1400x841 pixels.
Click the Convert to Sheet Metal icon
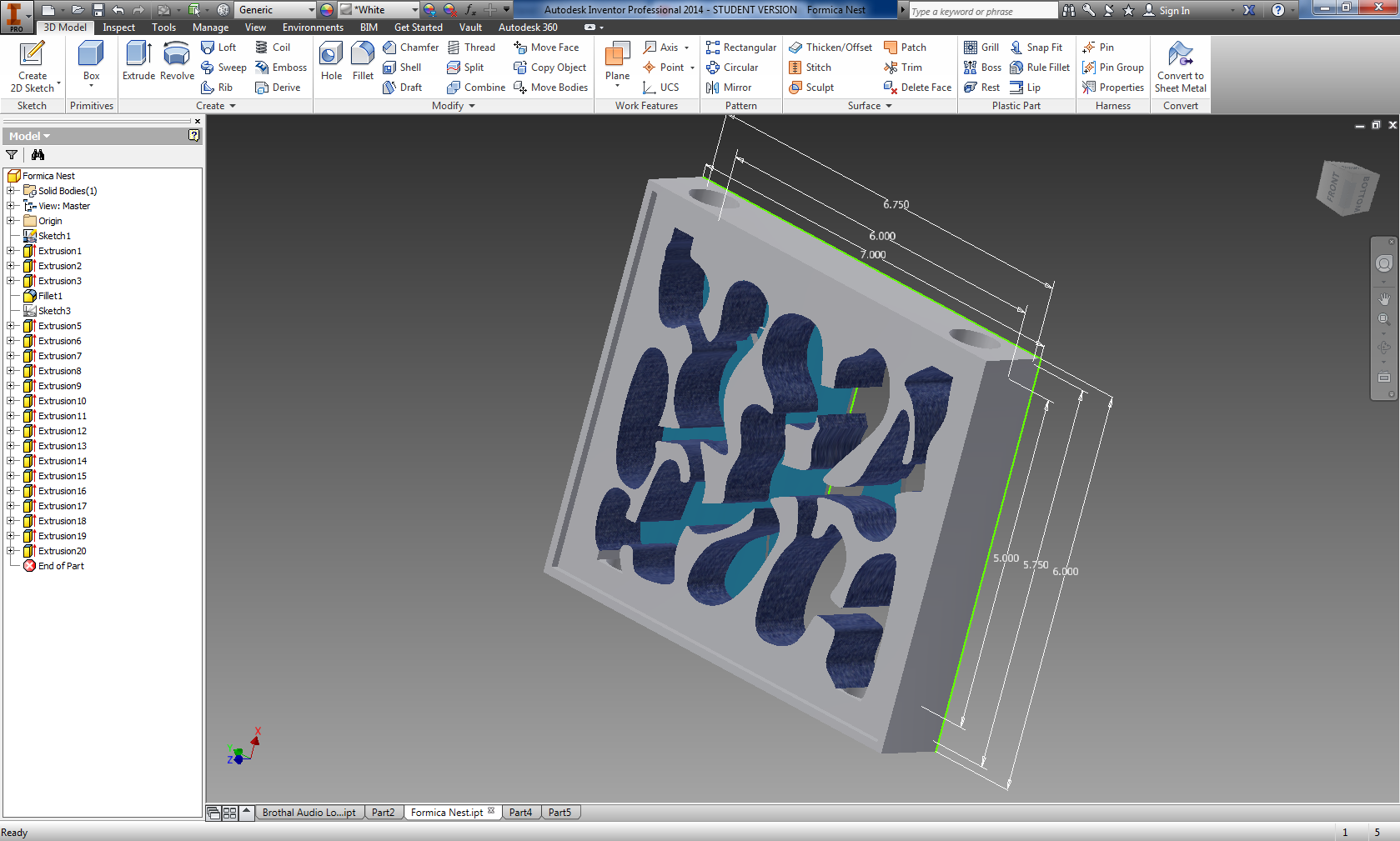point(1180,66)
